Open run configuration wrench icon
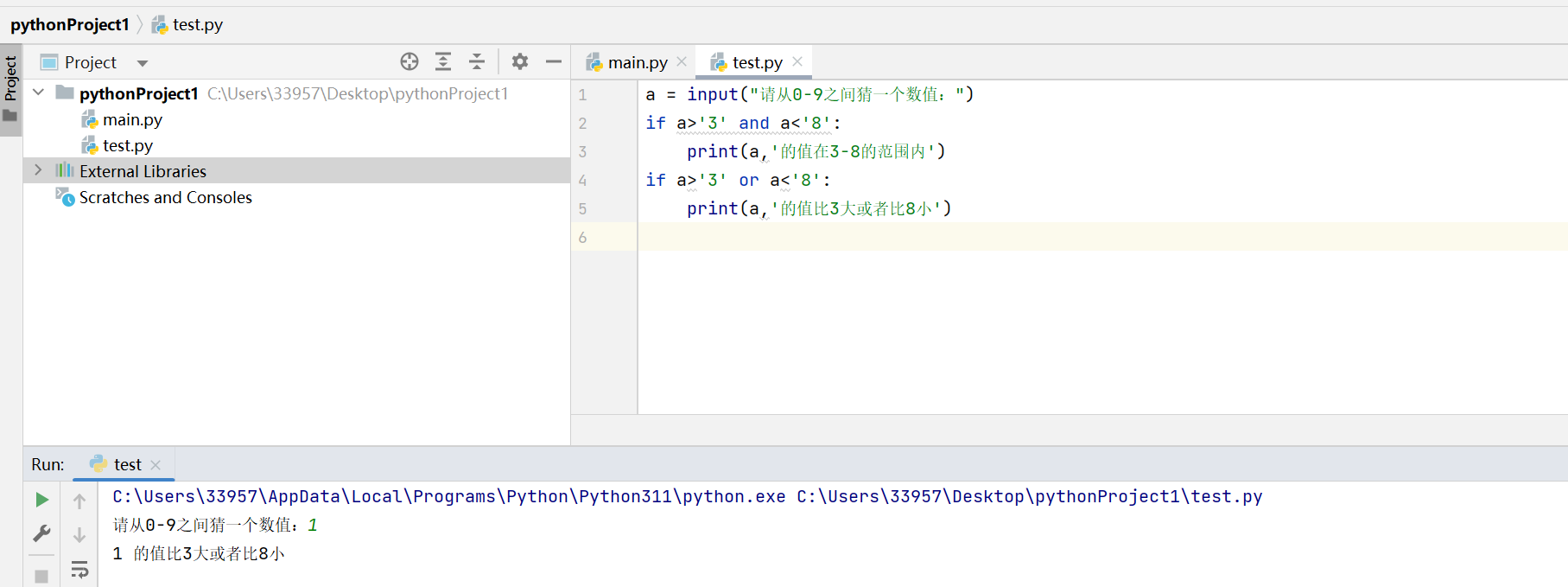This screenshot has width=1568, height=587. (41, 533)
